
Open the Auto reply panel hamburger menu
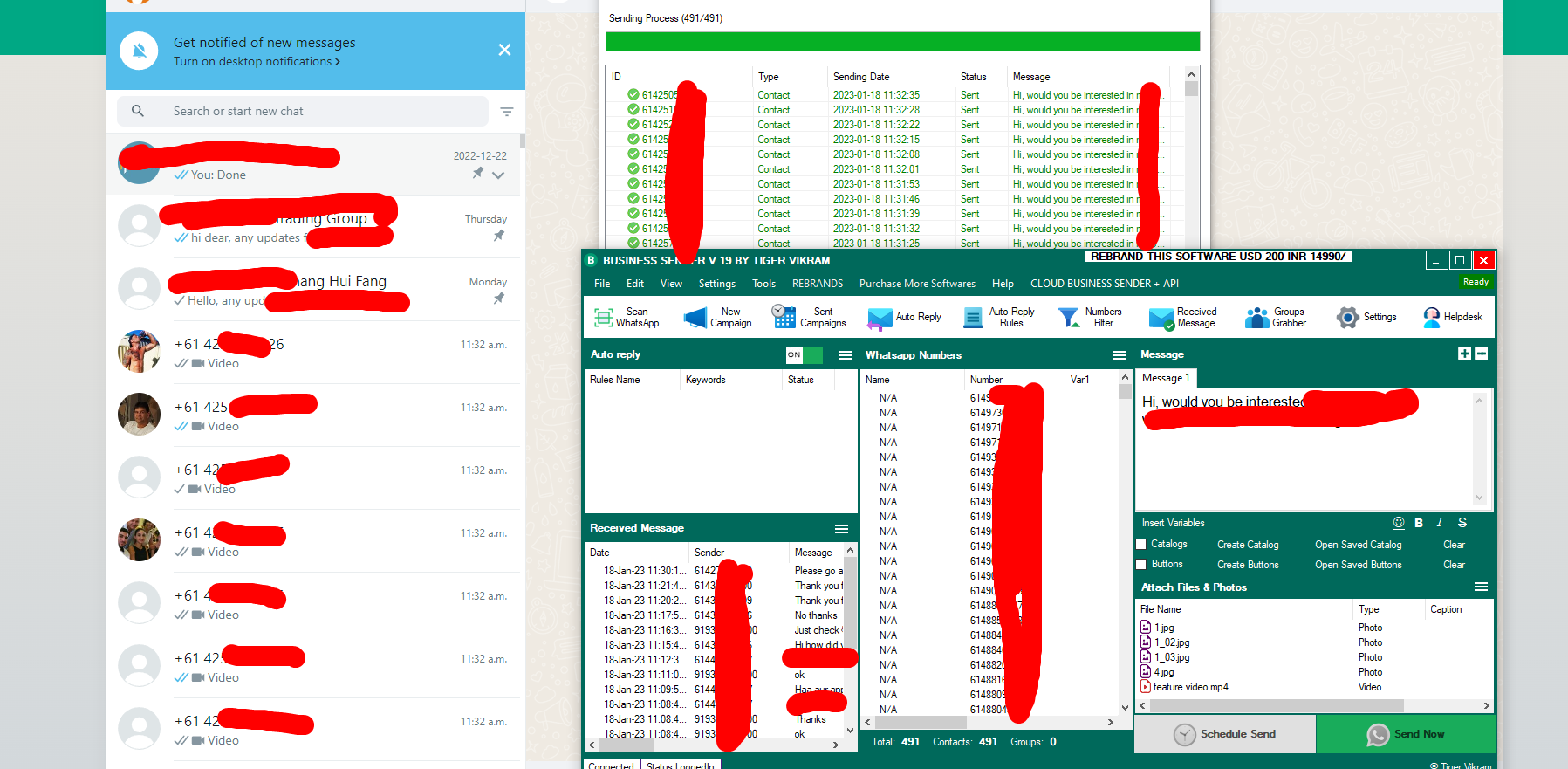pos(845,355)
